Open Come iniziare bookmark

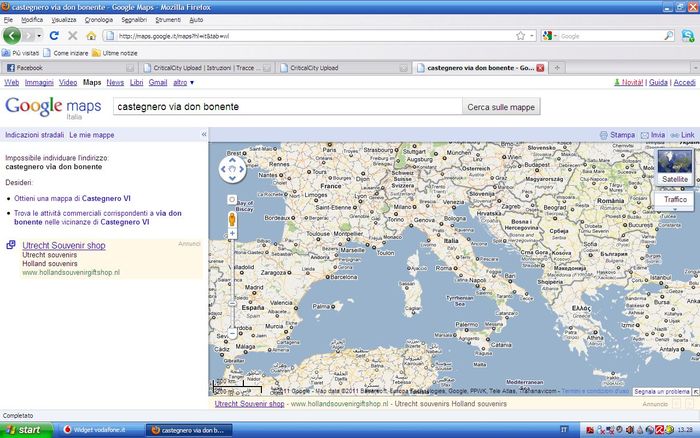(x=66, y=53)
